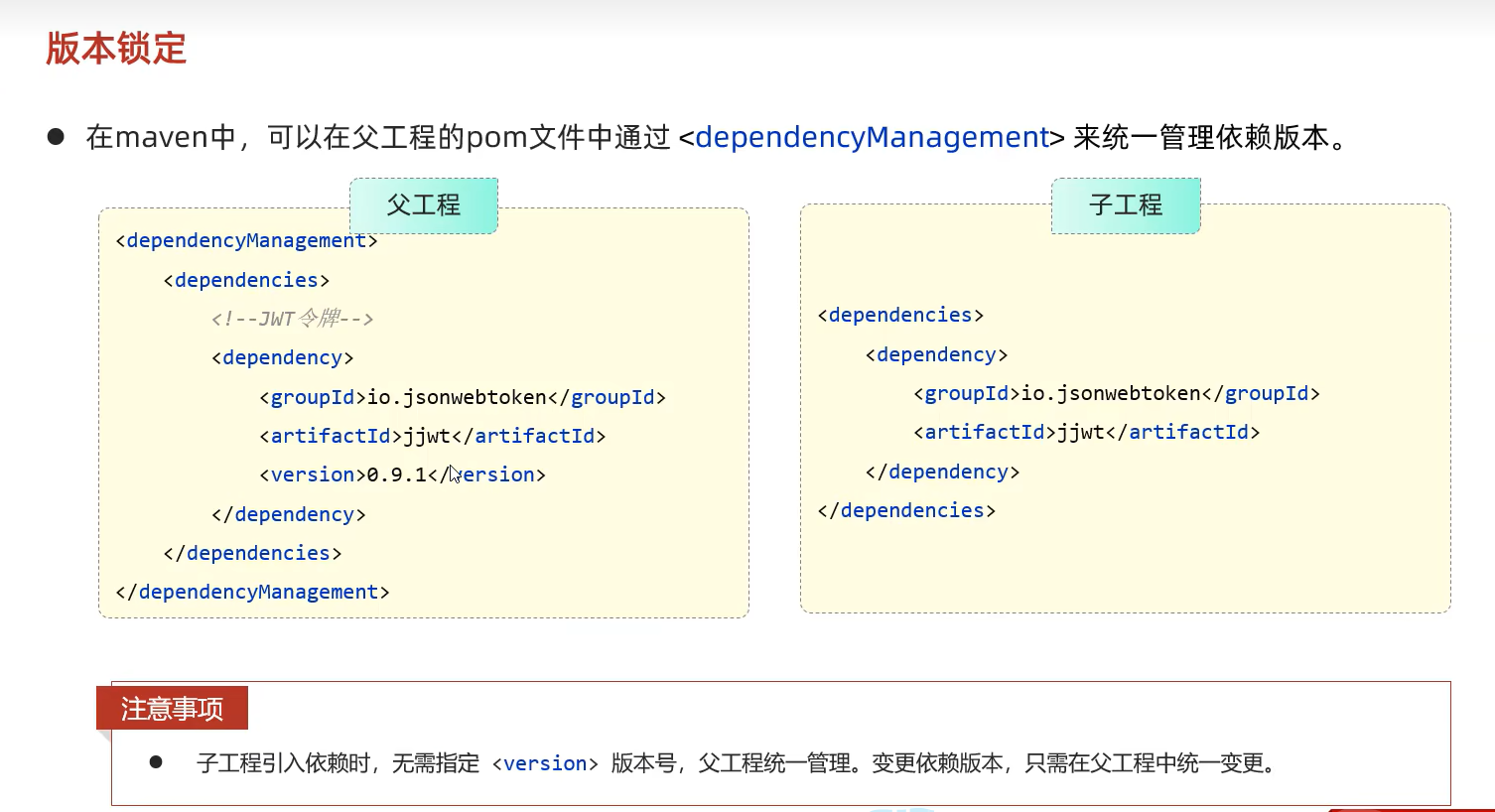Click the opening <dependencies> line in 子工程 code

tap(900, 315)
